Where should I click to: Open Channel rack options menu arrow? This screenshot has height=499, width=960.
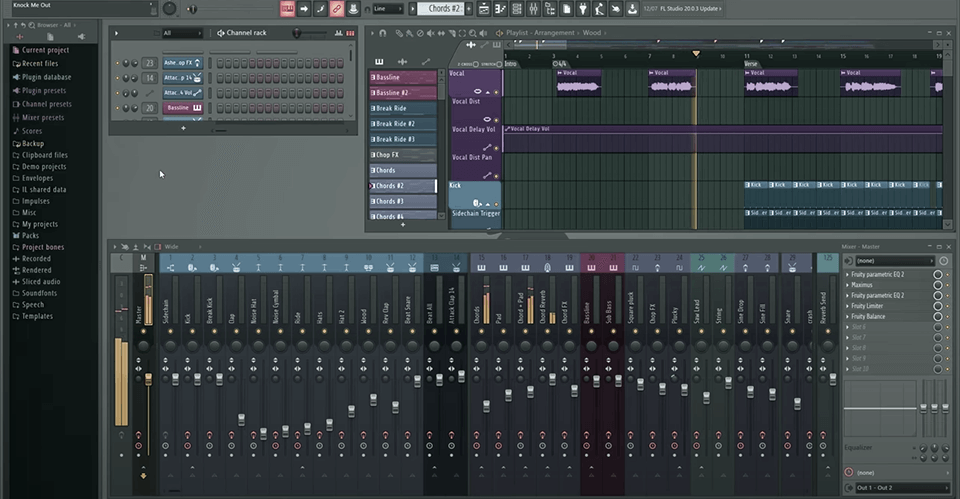(x=116, y=33)
